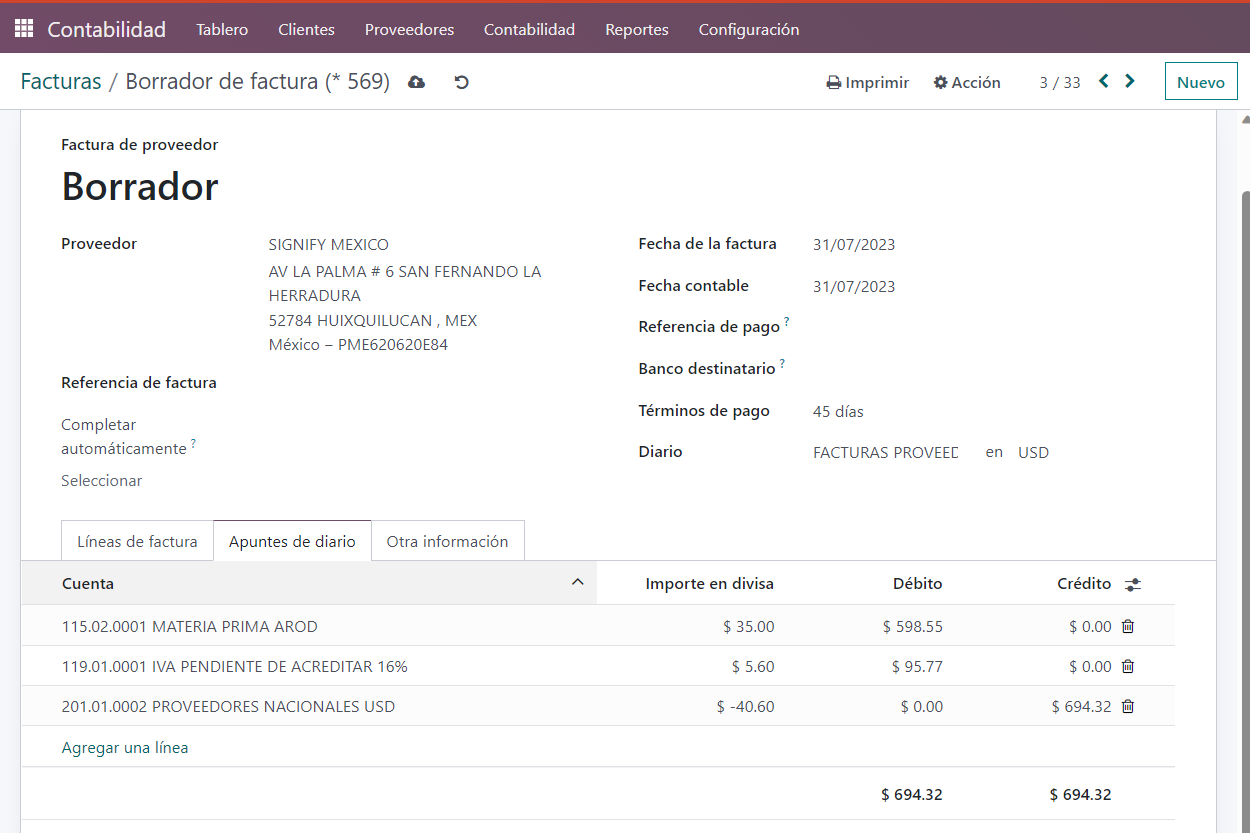
Task: Switch to Otra información tab
Action: pos(447,542)
